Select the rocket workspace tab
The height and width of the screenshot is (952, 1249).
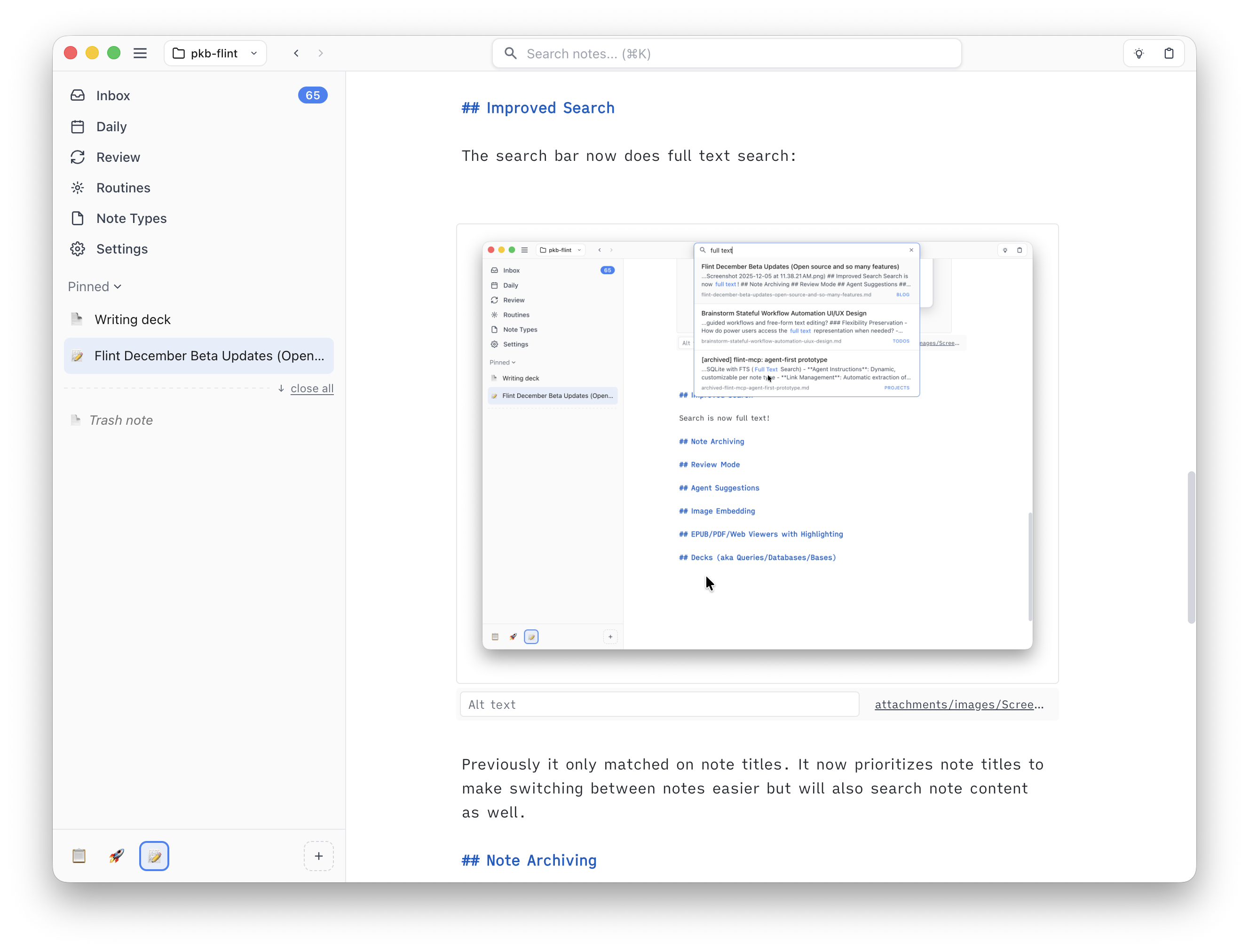point(116,856)
